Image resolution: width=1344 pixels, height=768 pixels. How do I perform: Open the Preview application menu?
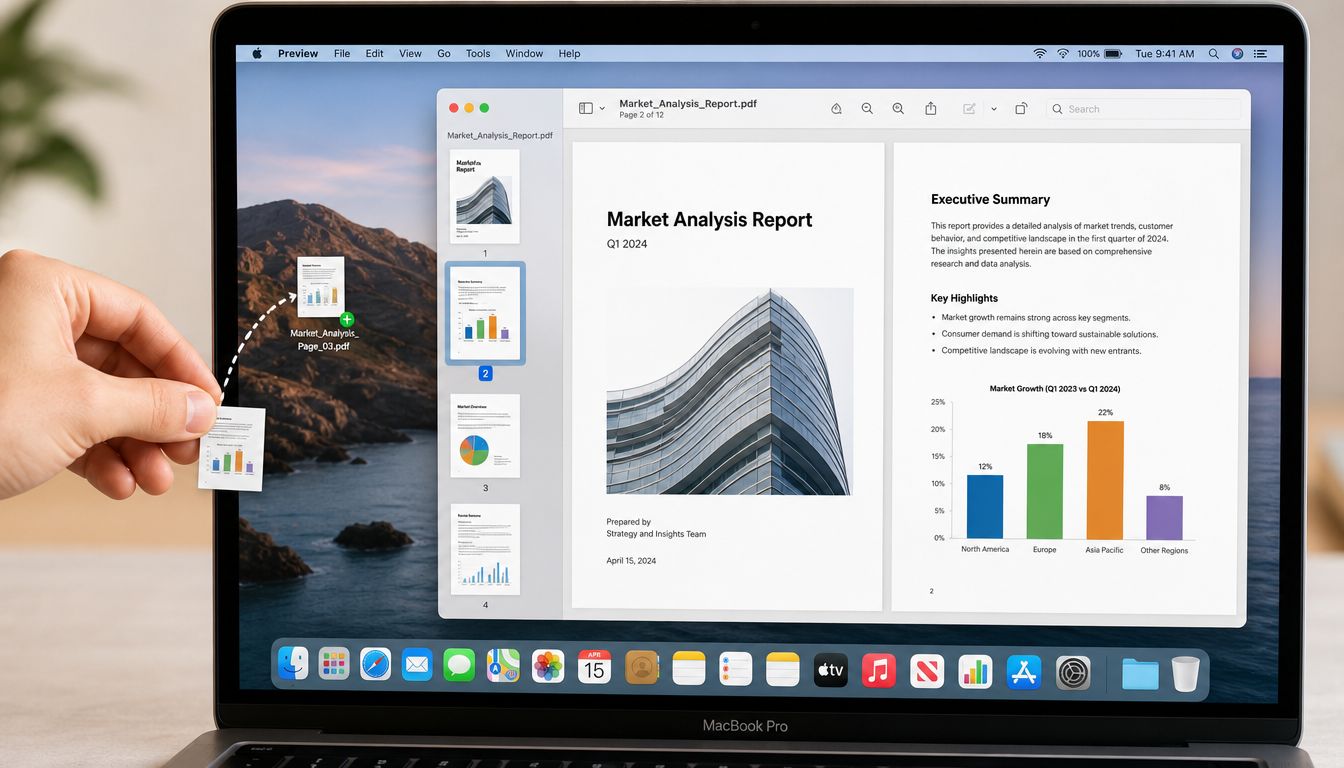pos(298,54)
